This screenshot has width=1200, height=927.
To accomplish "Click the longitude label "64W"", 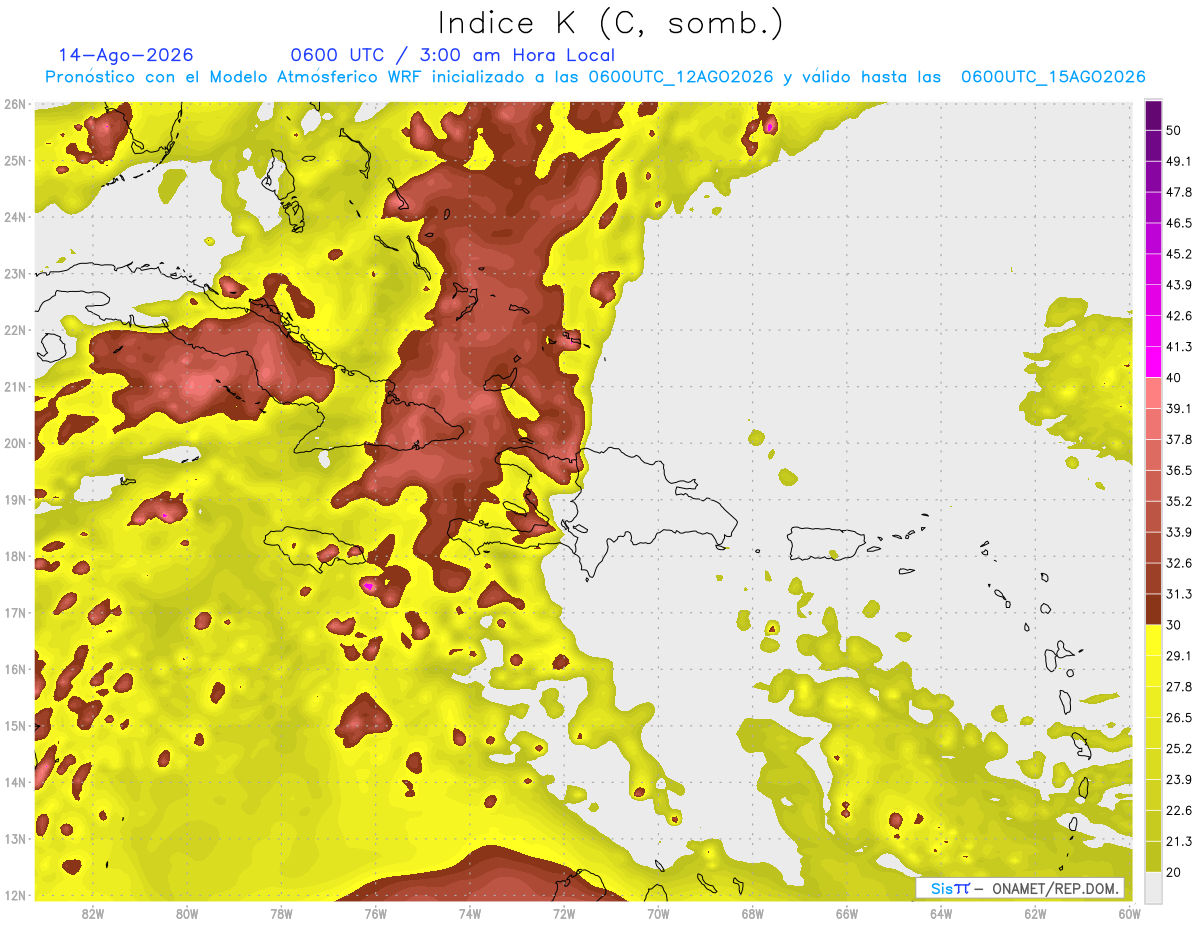I will [x=941, y=913].
